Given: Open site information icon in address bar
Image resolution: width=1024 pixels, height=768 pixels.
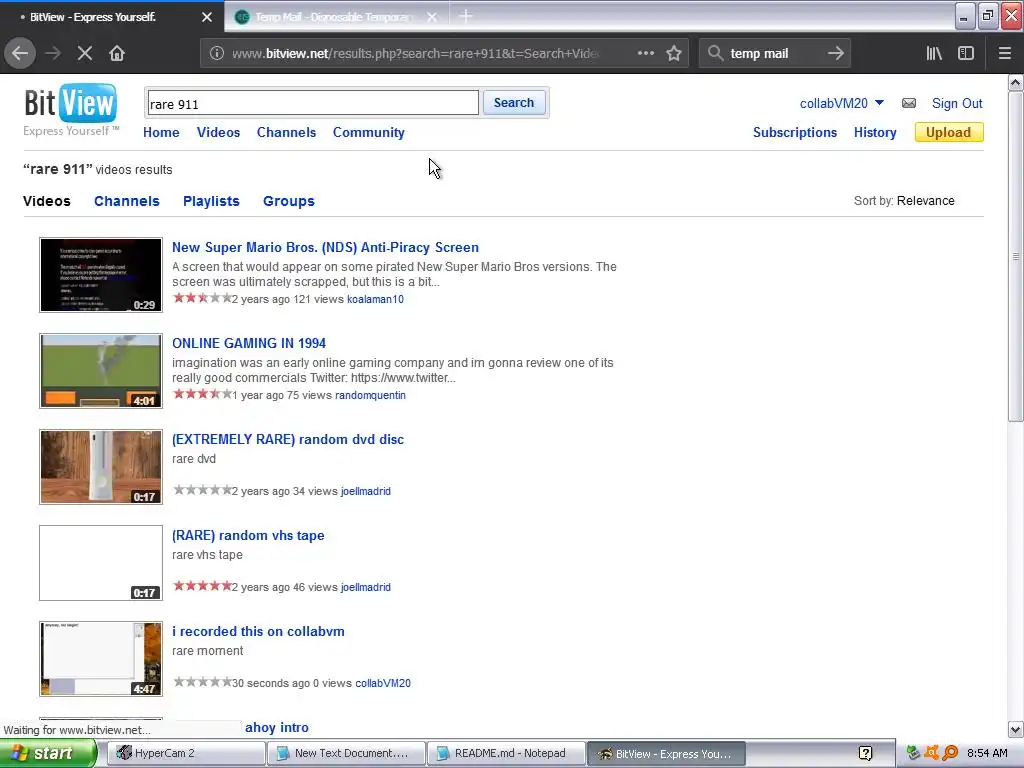Looking at the screenshot, I should [x=217, y=53].
